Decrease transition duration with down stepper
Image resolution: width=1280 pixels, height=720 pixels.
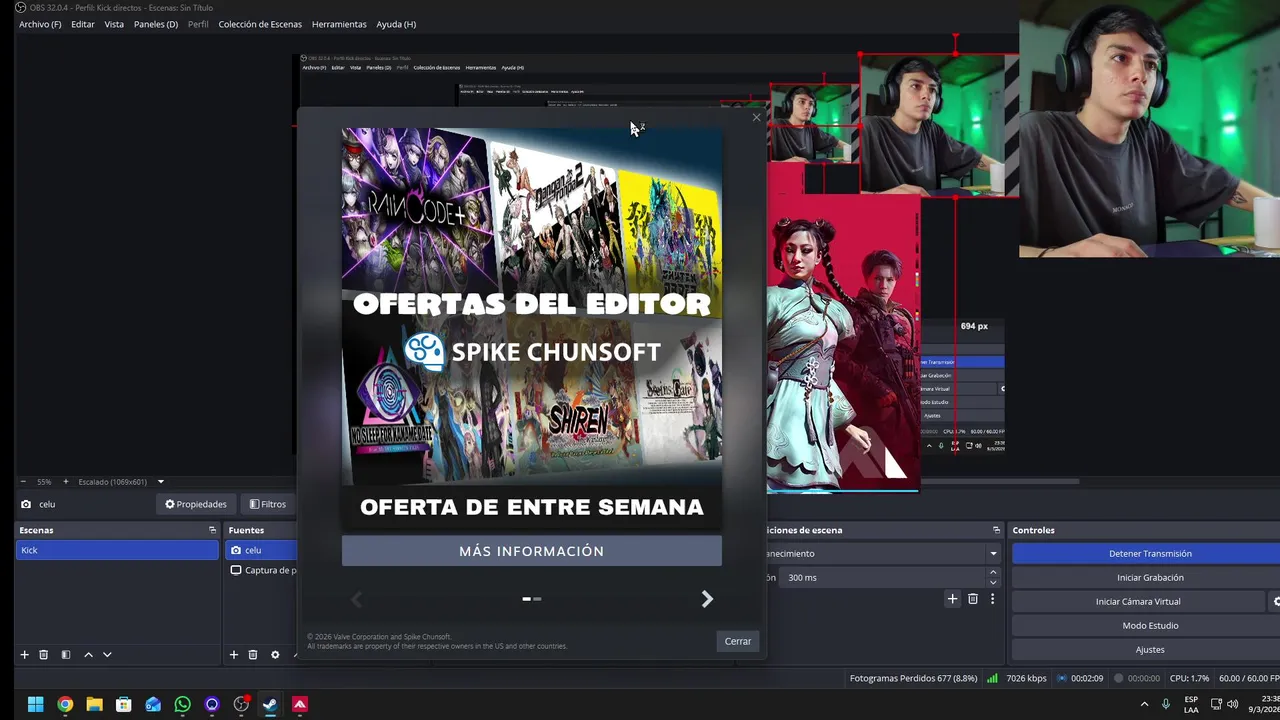[x=993, y=582]
